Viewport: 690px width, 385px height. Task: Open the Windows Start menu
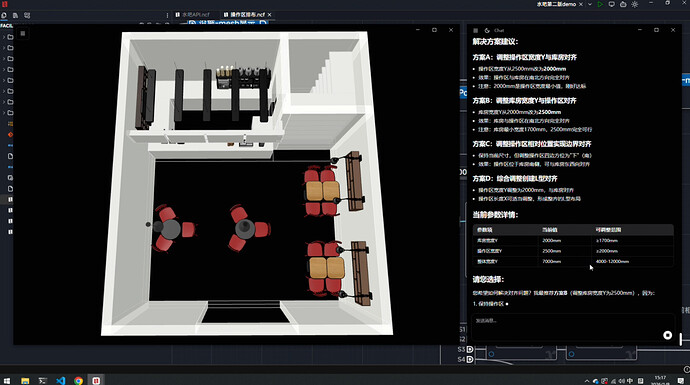[x=7, y=381]
